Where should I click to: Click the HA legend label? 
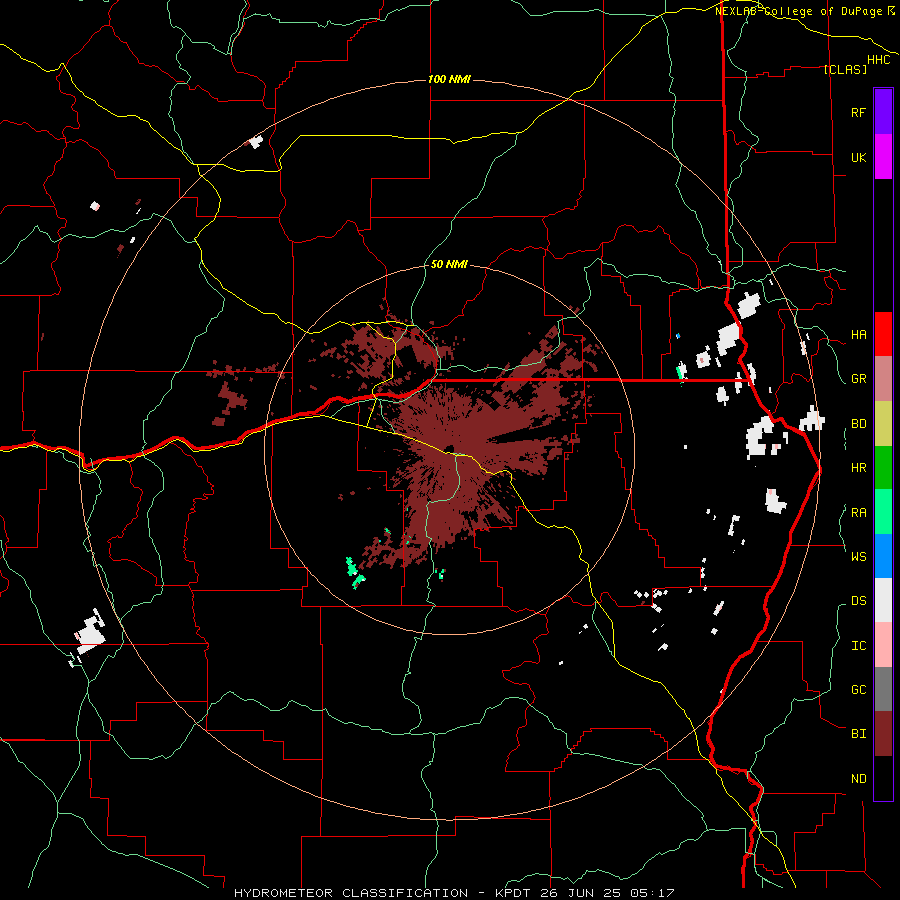click(x=858, y=335)
